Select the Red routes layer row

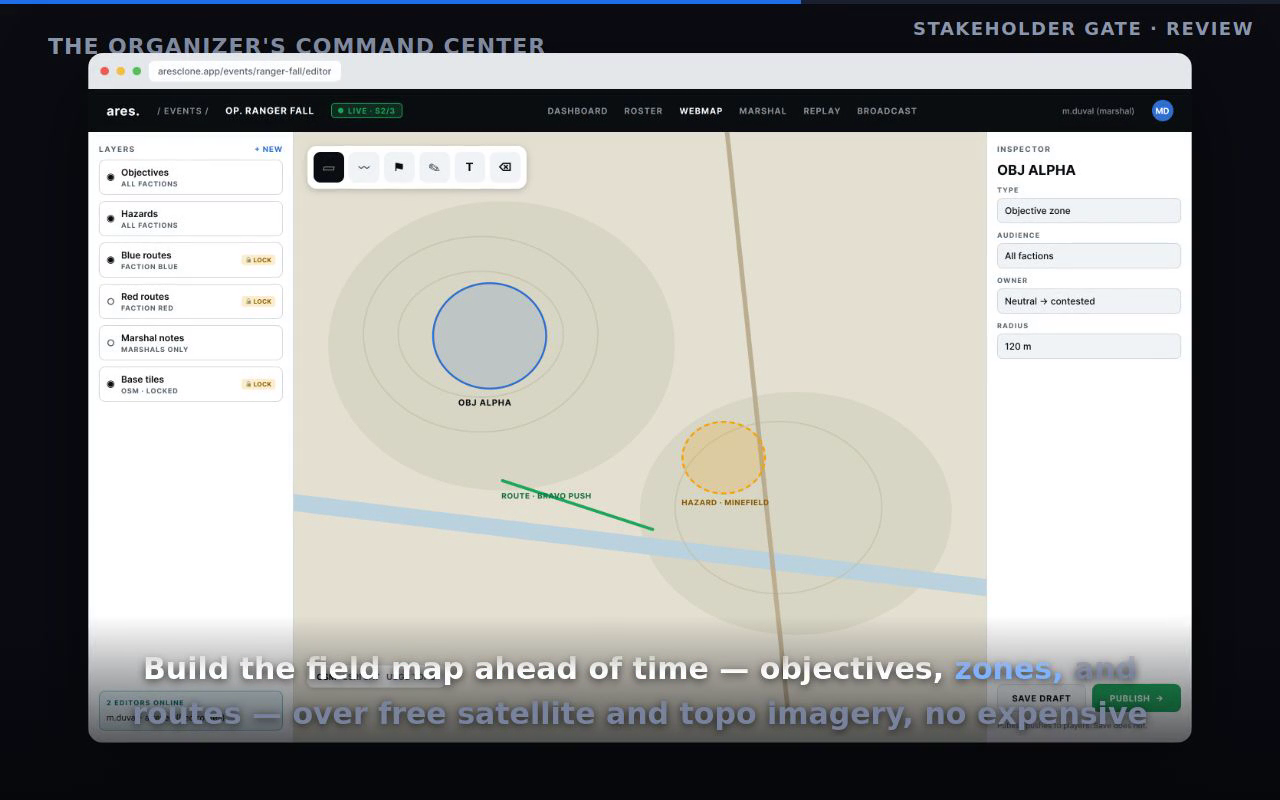191,301
